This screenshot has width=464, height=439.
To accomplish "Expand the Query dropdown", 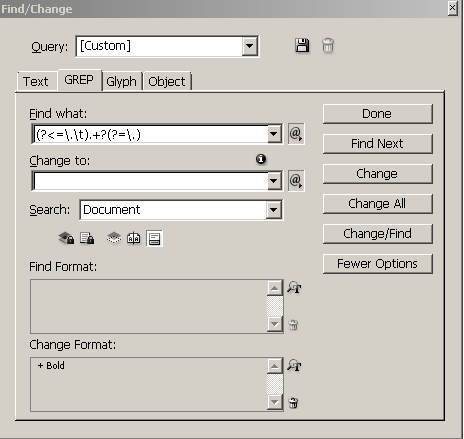I will [x=250, y=46].
